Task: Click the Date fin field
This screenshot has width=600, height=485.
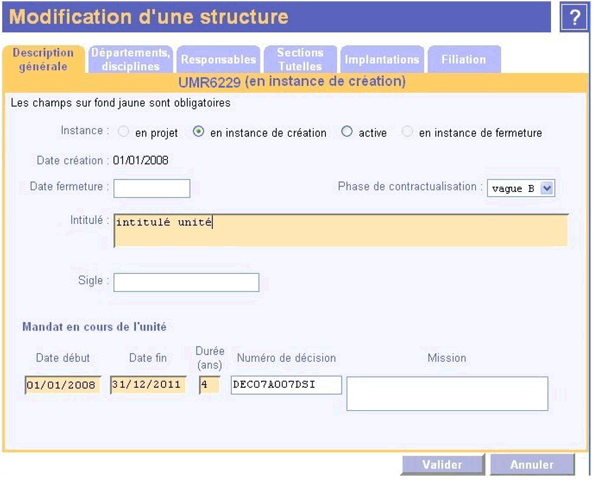Action: (x=148, y=385)
